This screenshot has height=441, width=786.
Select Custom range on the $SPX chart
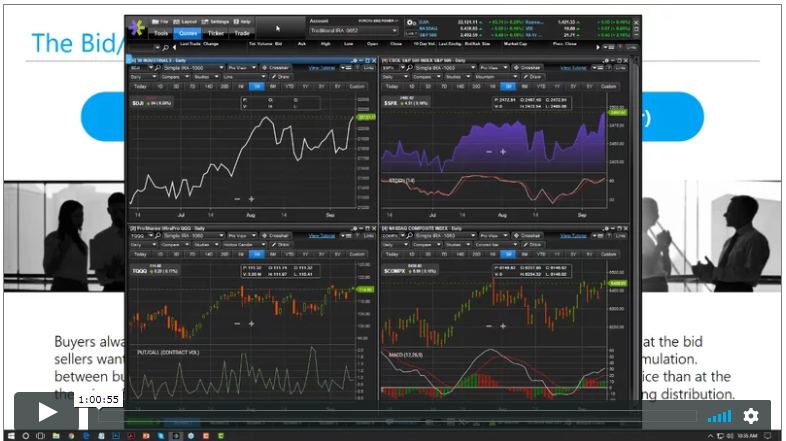click(x=608, y=87)
